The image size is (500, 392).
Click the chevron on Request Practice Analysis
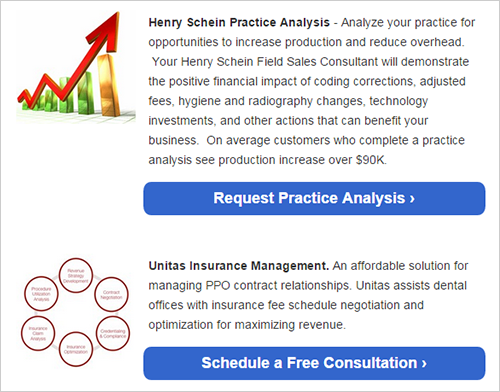[412, 199]
